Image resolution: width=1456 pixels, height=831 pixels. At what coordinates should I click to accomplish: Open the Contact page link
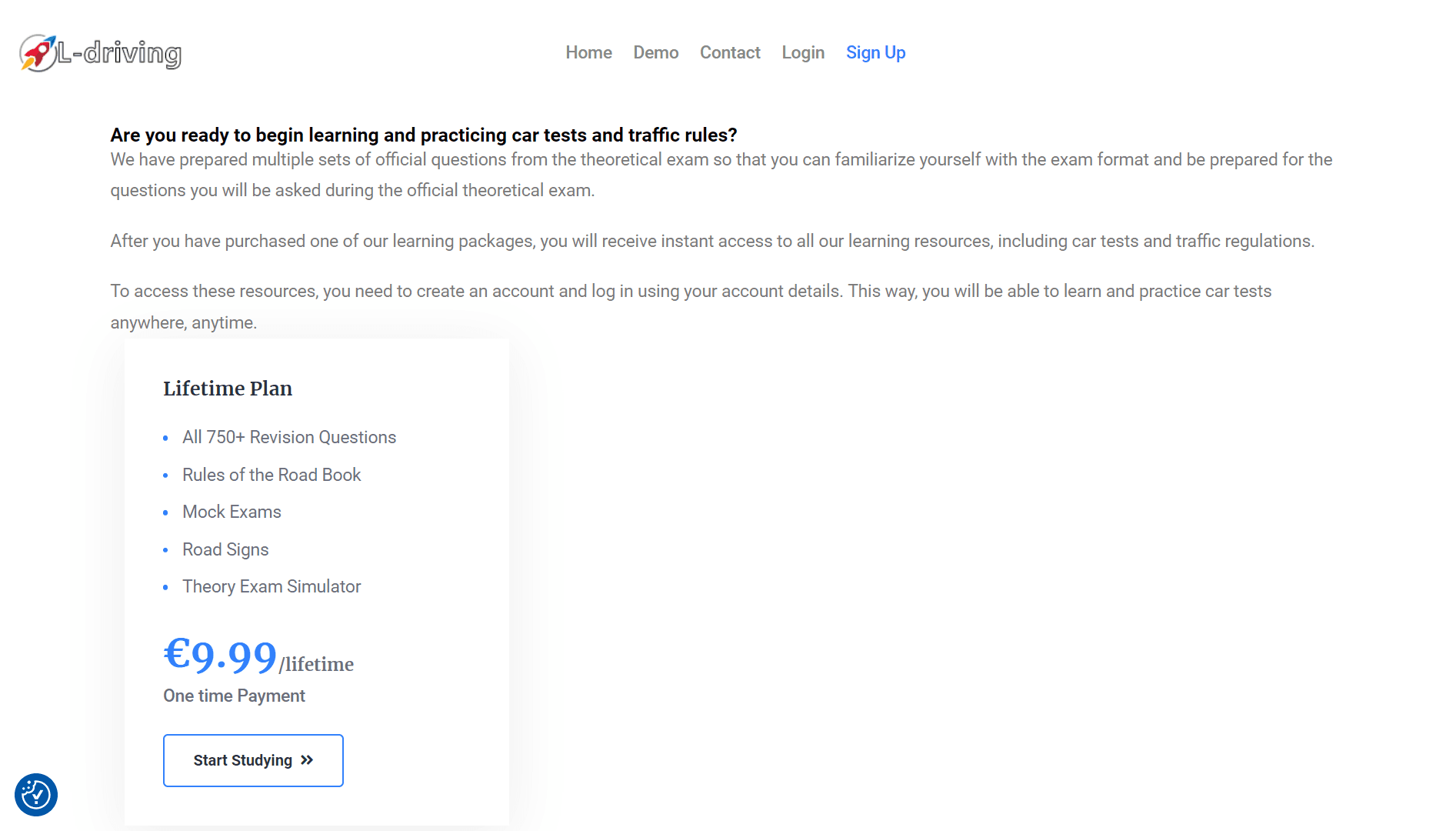click(729, 52)
